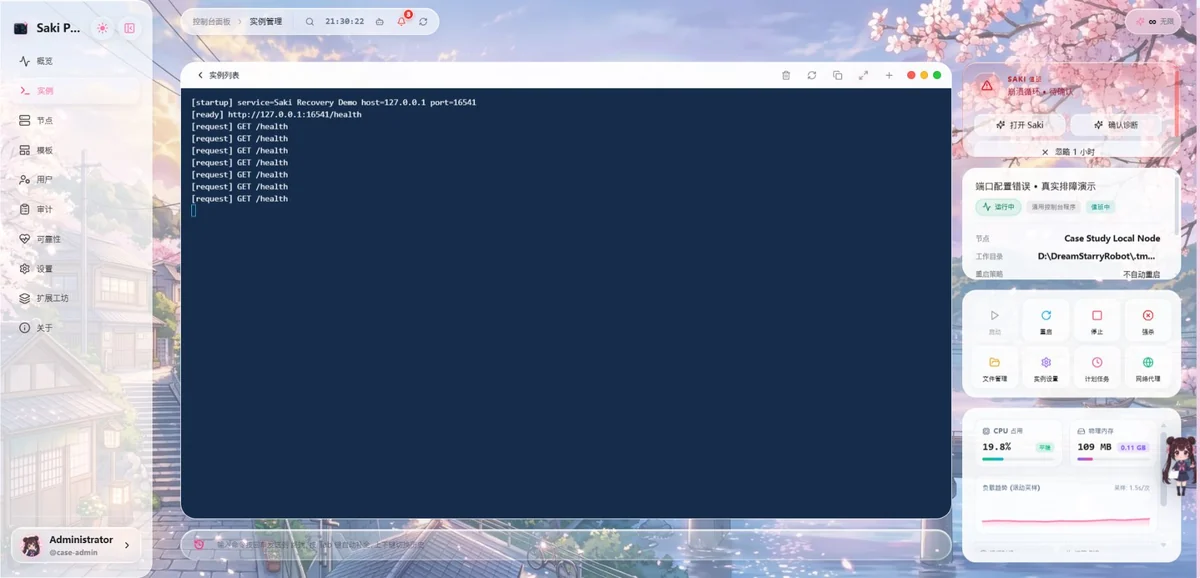The width and height of the screenshot is (1200, 578).
Task: Click the red warning triangle alert icon
Action: [x=987, y=86]
